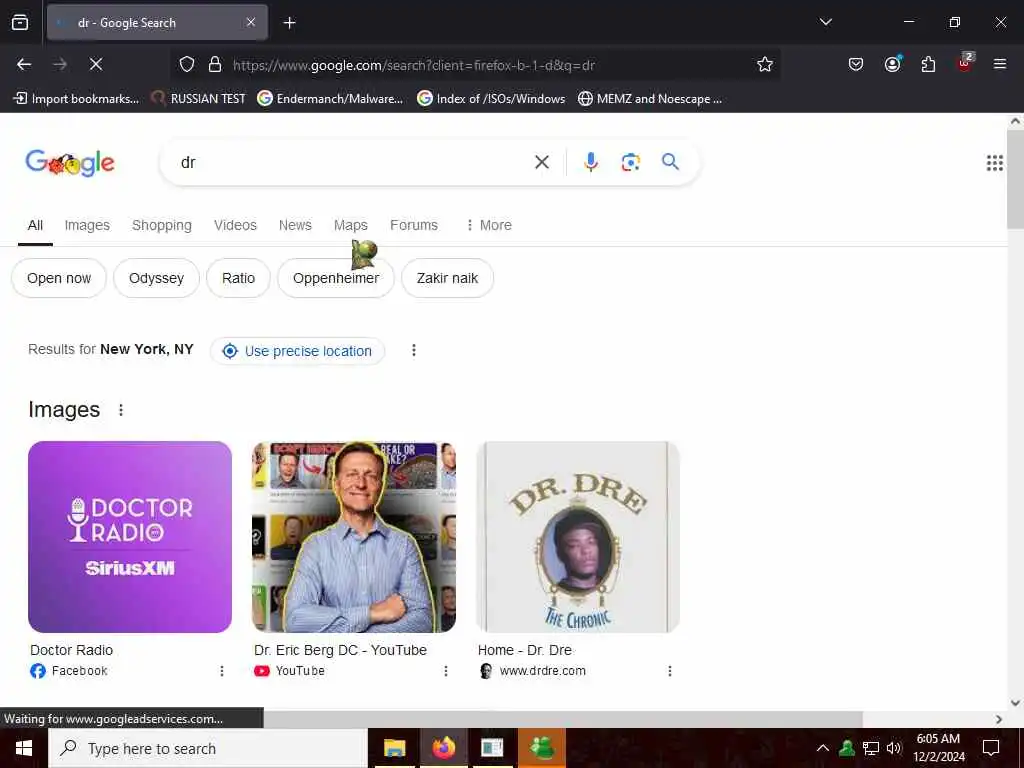1024x768 pixels.
Task: Open the Dr. Dre Chronic thumbnail
Action: point(578,537)
